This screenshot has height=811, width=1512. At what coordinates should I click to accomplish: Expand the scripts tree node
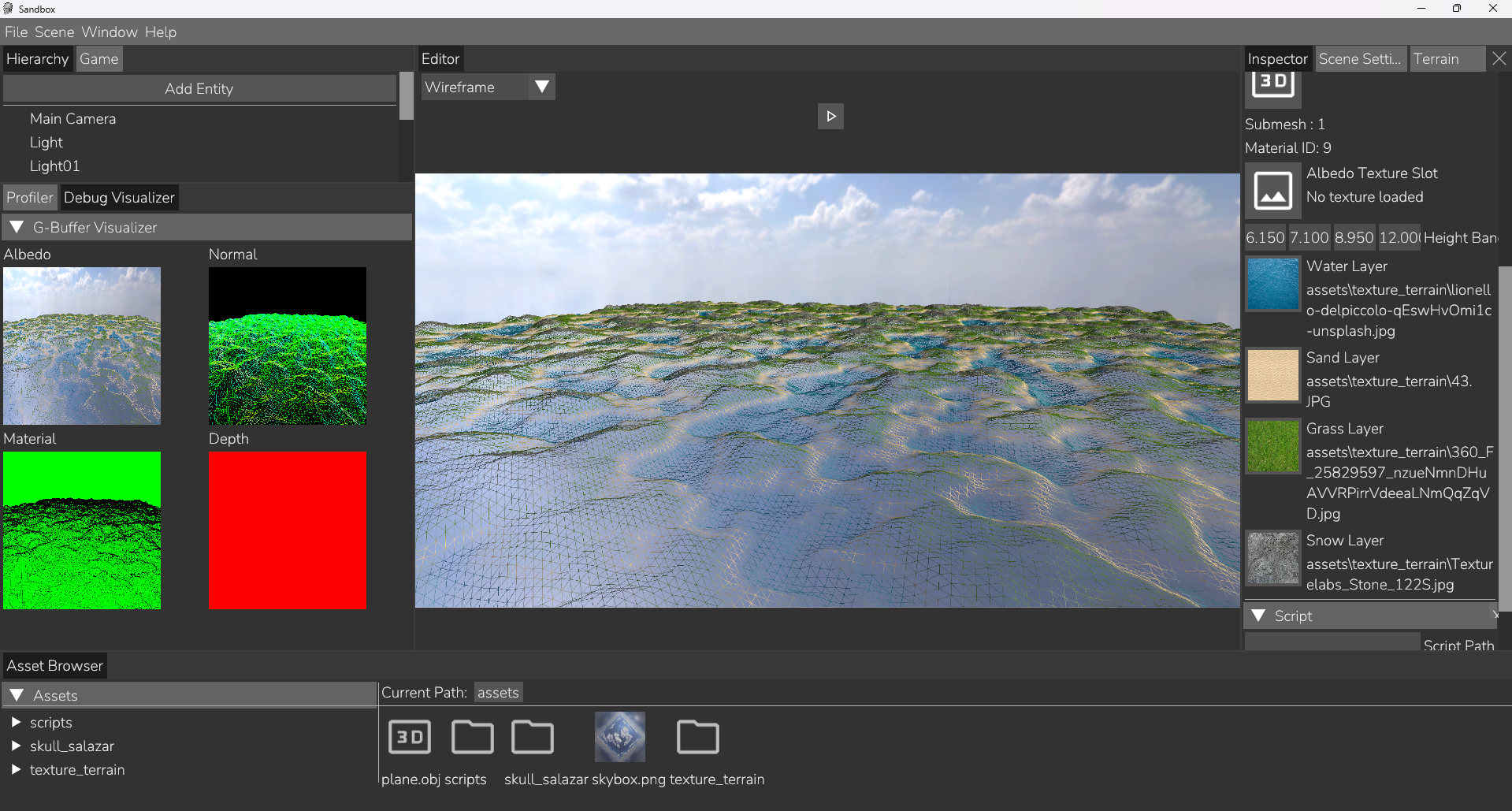[16, 722]
